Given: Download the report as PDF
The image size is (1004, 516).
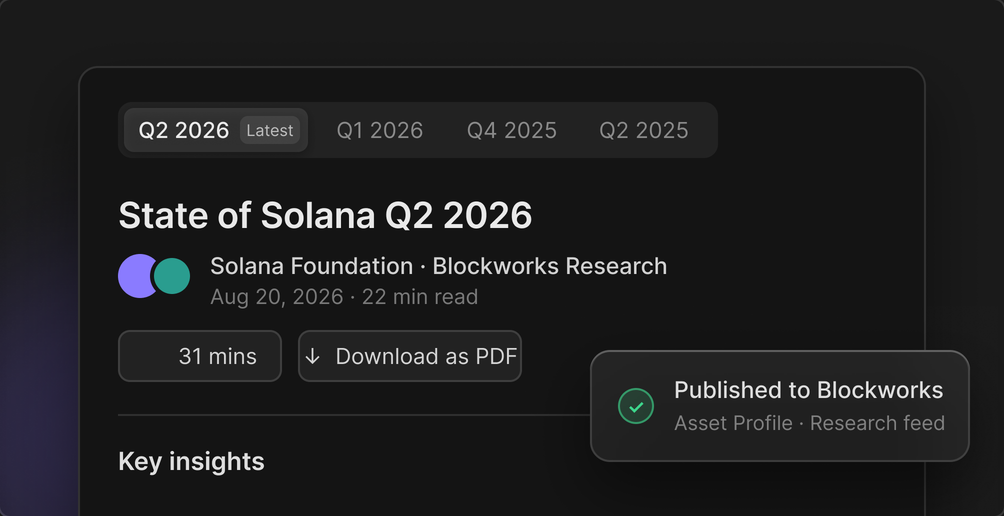Looking at the screenshot, I should coord(410,356).
